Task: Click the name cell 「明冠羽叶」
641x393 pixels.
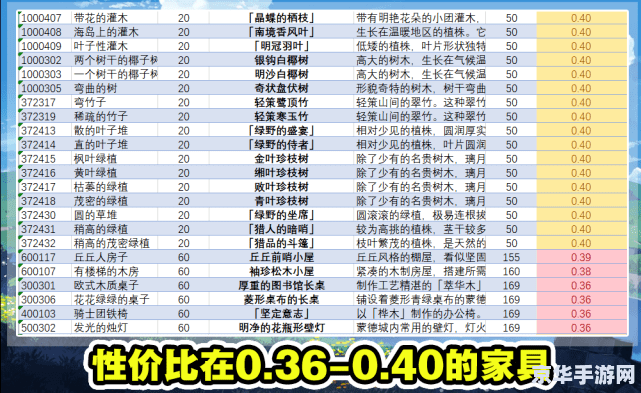Action: [x=281, y=46]
